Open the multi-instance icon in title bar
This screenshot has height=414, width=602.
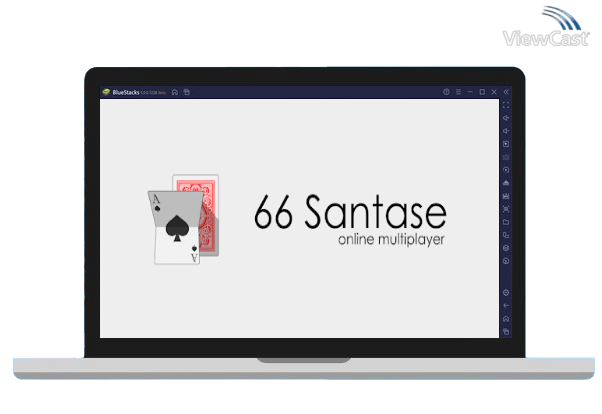click(187, 92)
